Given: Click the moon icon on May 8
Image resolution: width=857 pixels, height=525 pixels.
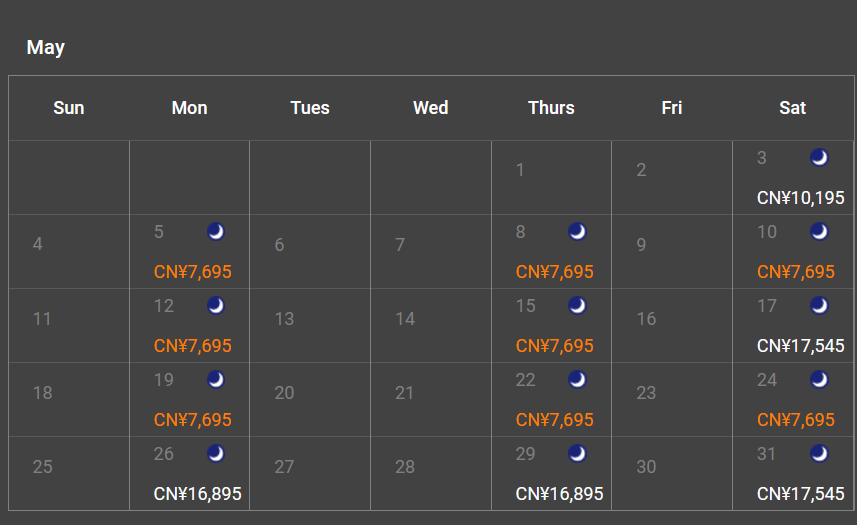Looking at the screenshot, I should tap(577, 232).
